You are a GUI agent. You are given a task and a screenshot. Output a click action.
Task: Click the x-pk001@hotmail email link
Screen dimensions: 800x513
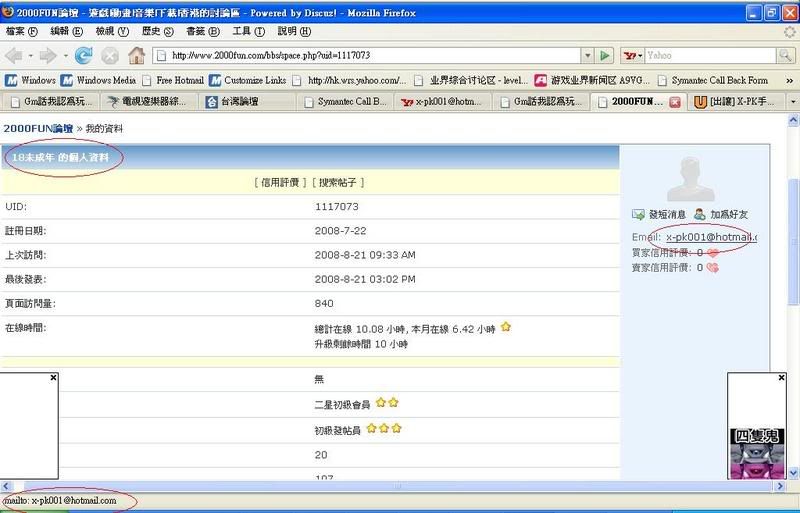point(711,237)
